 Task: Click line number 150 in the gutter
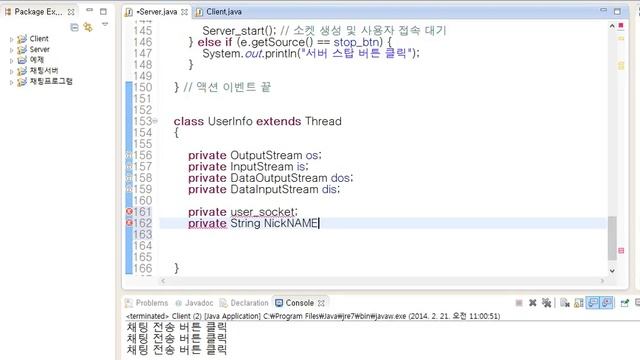pyautogui.click(x=142, y=87)
